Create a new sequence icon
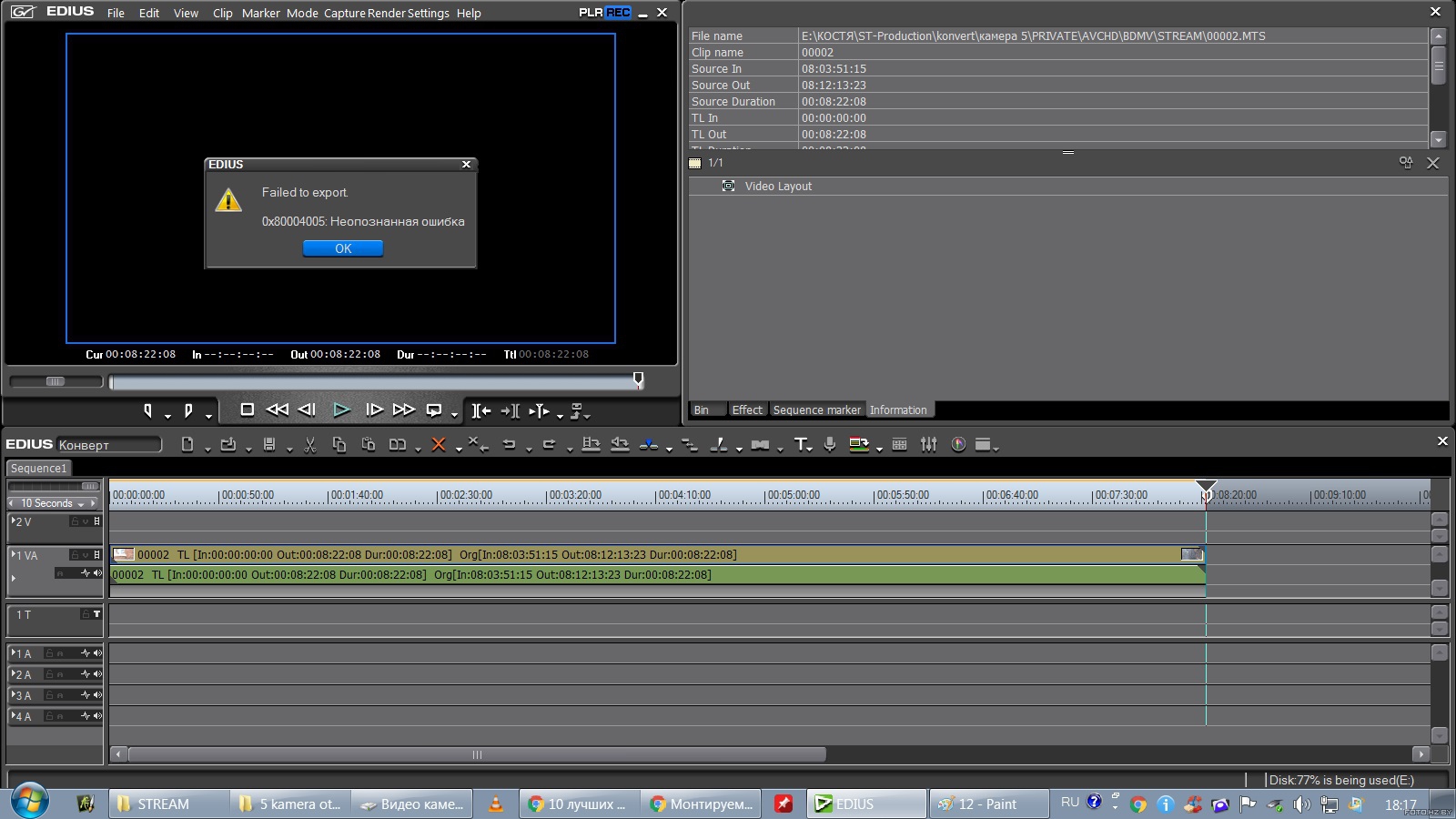Viewport: 1456px width, 819px height. [x=187, y=444]
